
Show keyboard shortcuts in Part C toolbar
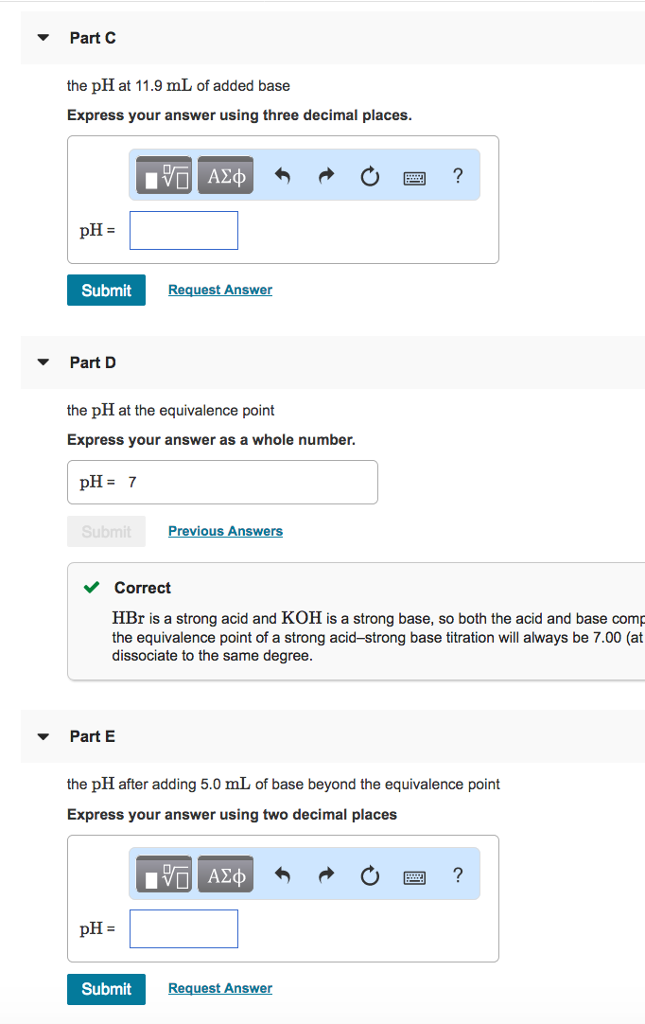tap(415, 178)
